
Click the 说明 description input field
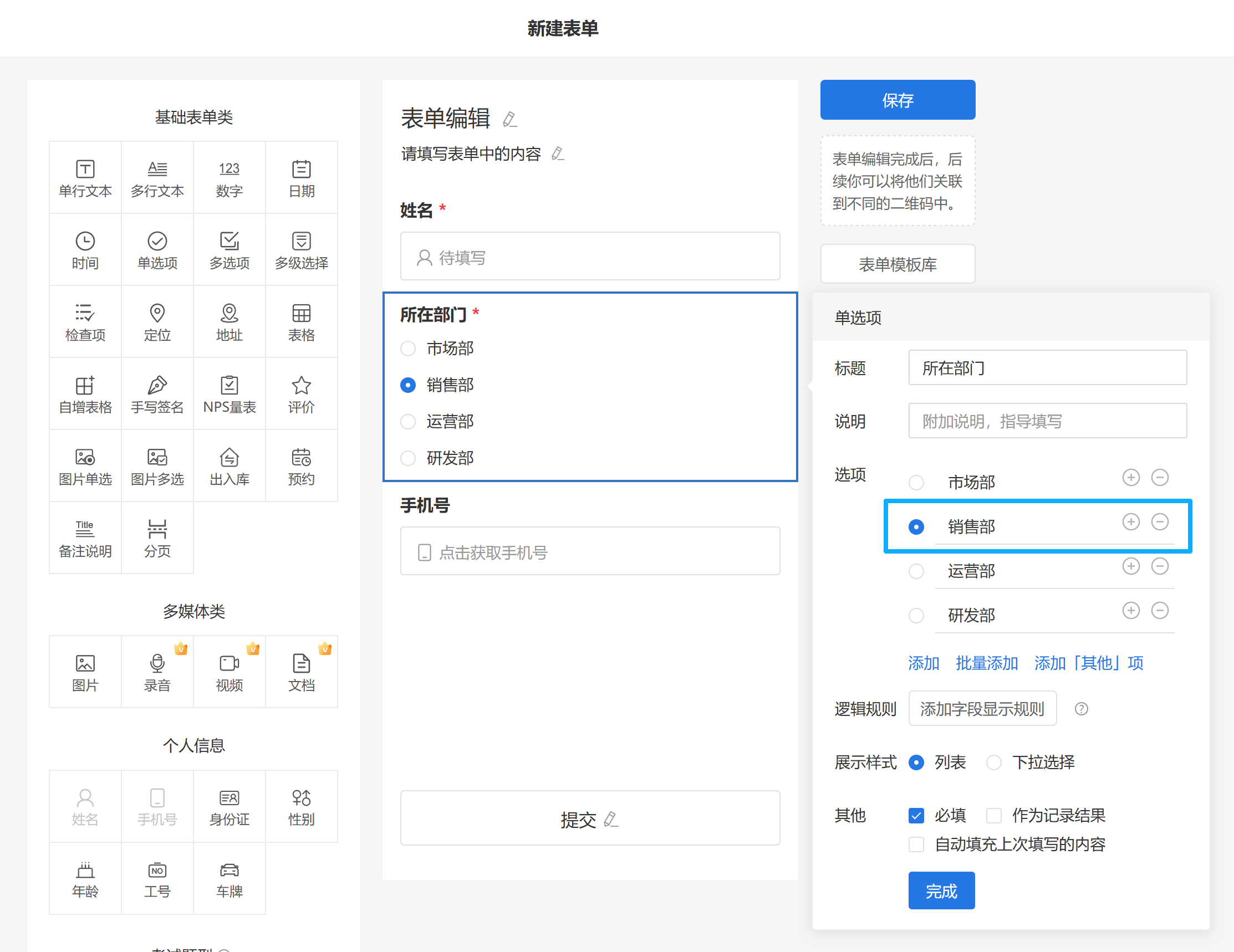click(1047, 421)
